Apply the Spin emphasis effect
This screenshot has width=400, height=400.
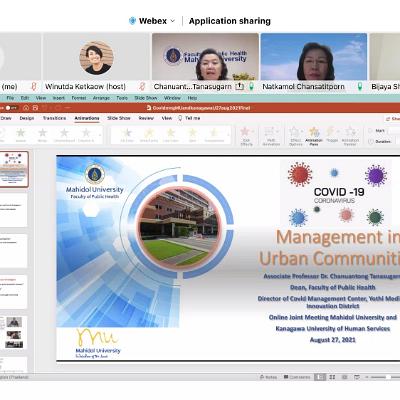[x=192, y=135]
